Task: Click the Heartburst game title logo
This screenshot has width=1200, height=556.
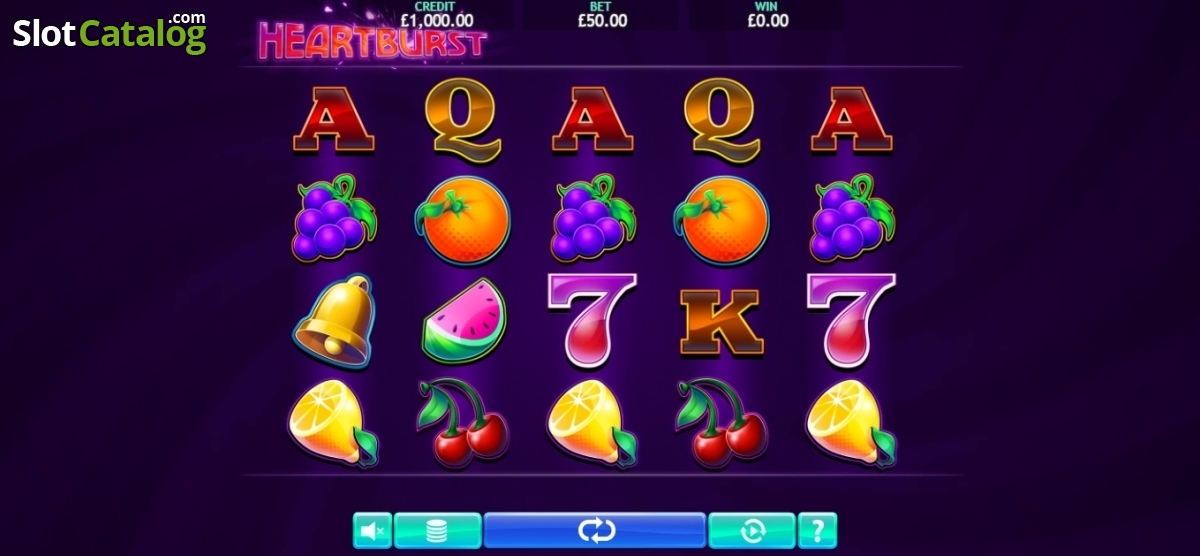Action: [373, 40]
